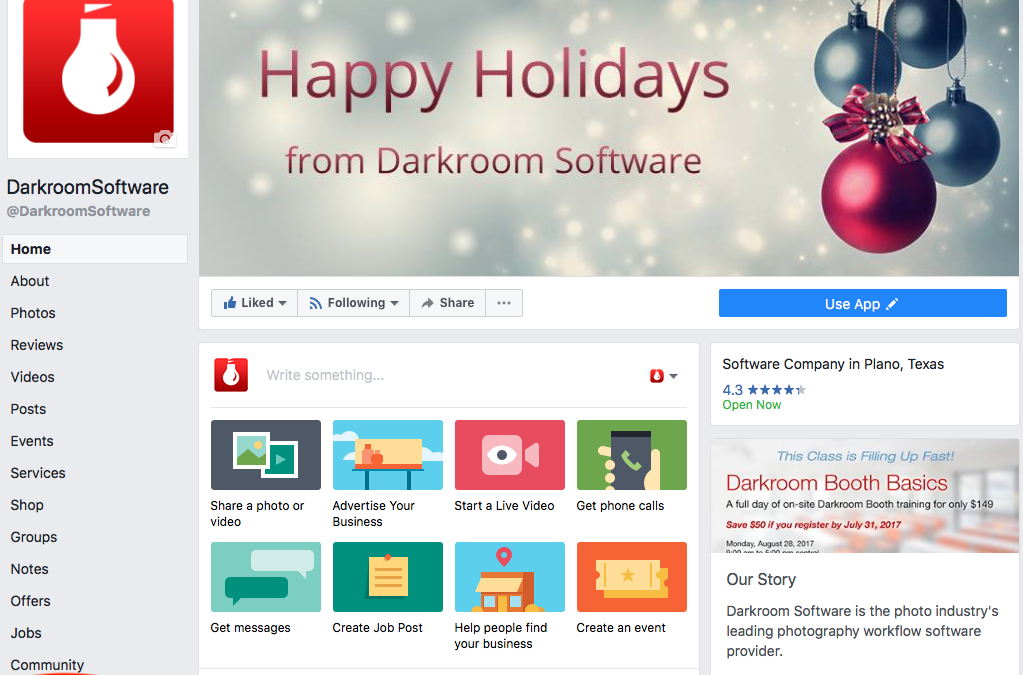This screenshot has height=675, width=1023.
Task: Open the Reviews section
Action: (37, 345)
